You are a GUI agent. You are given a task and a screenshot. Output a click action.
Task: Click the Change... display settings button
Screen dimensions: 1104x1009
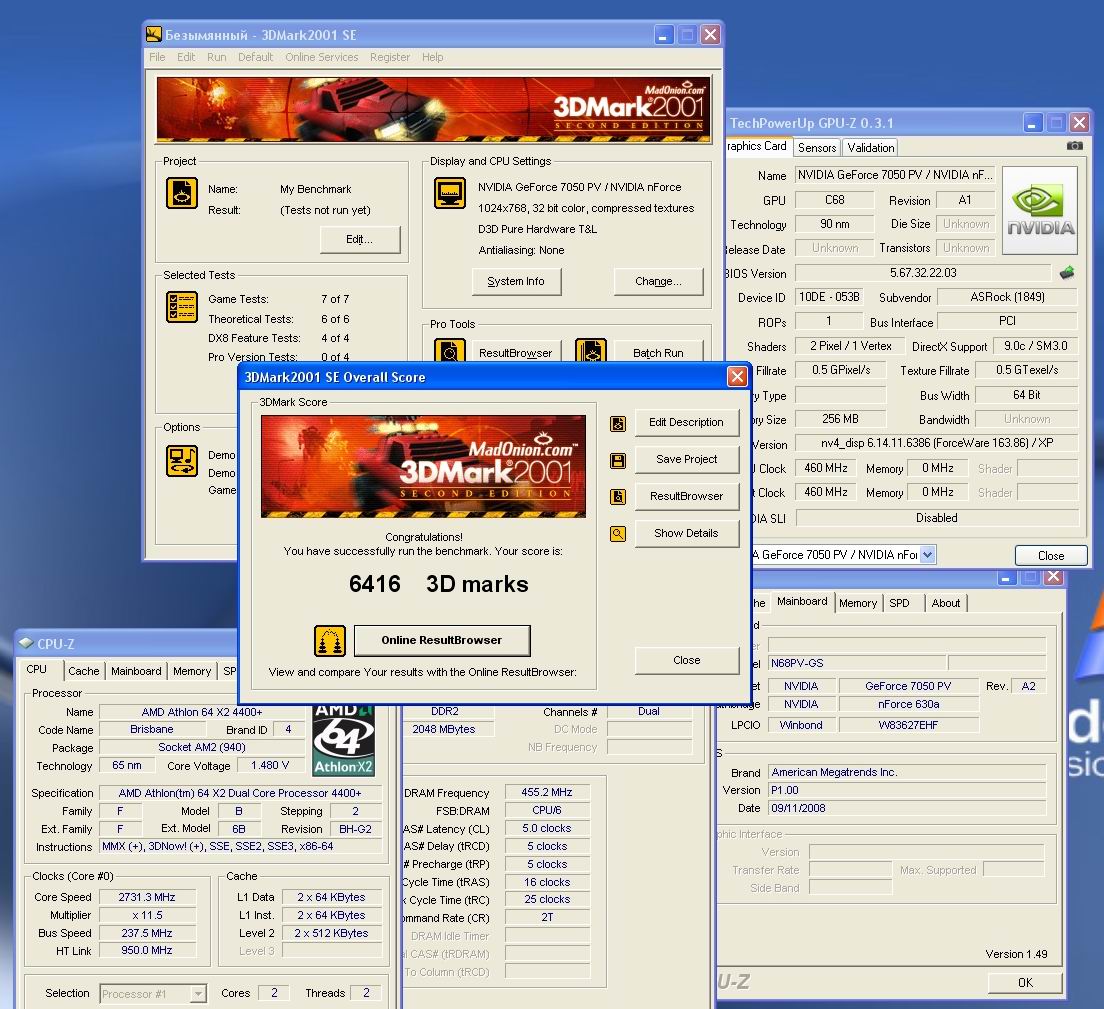[x=658, y=281]
